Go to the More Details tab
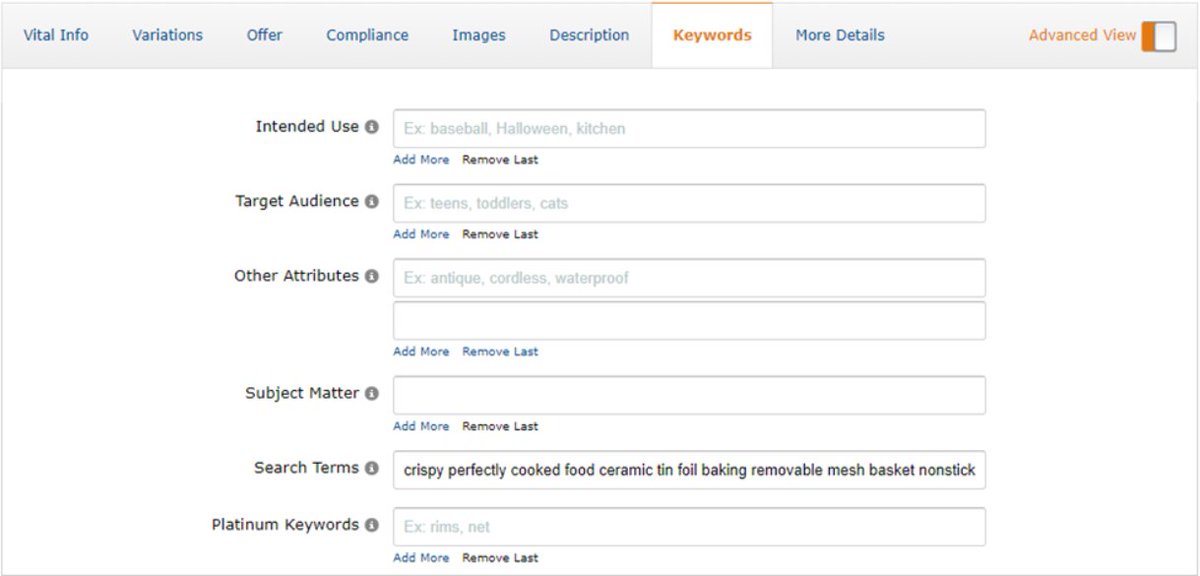 click(839, 34)
